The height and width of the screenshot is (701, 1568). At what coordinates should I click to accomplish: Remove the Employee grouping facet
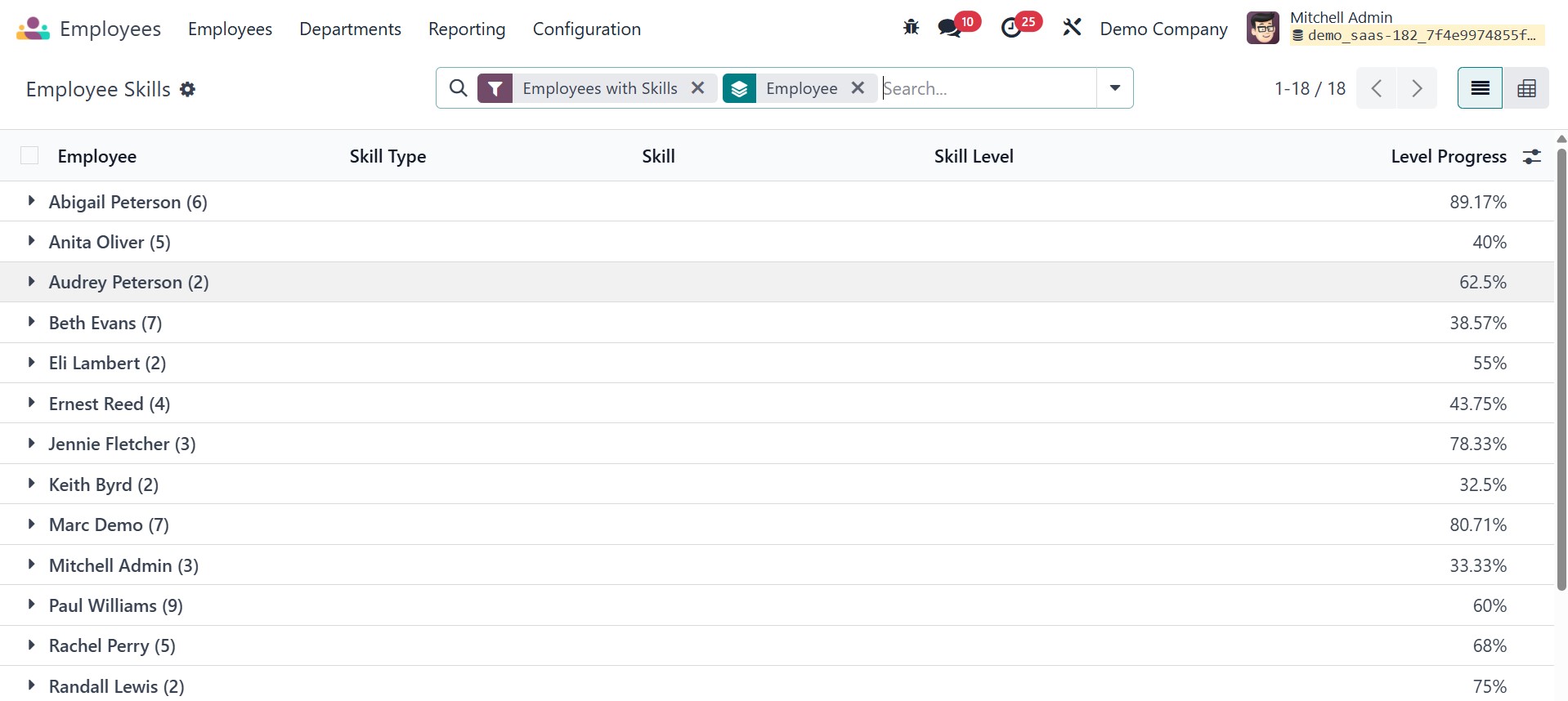(x=858, y=88)
